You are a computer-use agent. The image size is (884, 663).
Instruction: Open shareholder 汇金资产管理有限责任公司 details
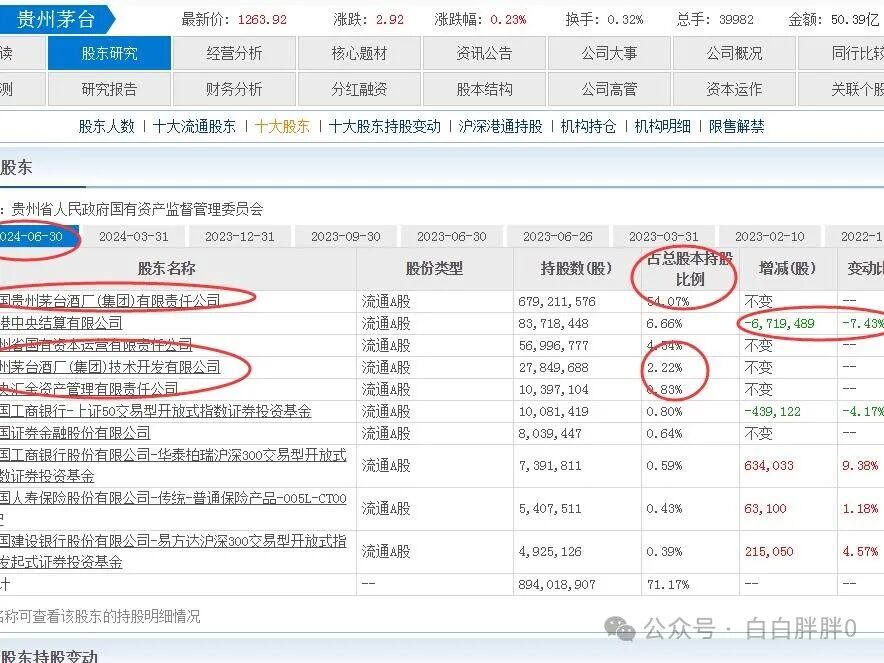click(x=89, y=389)
